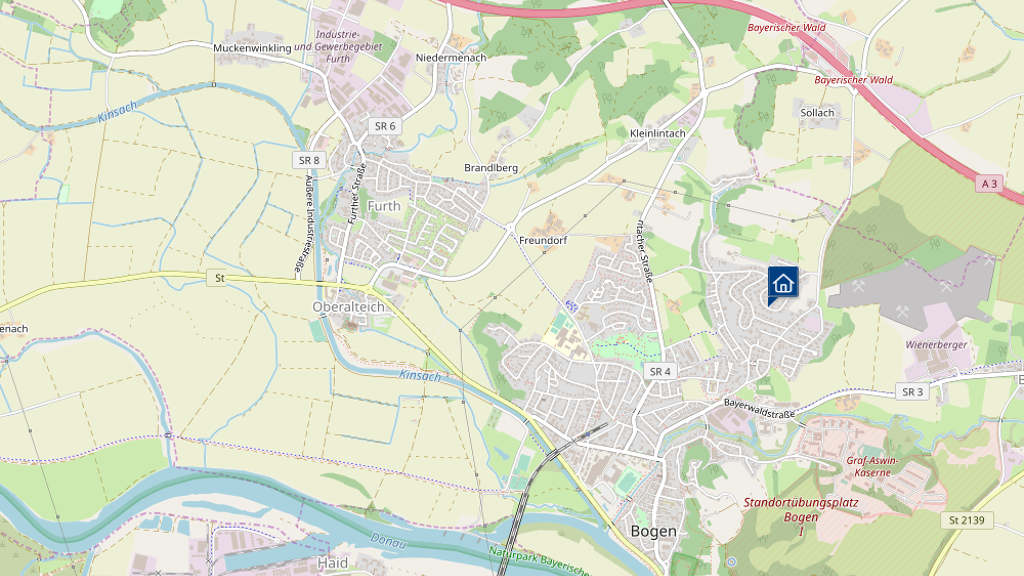Image resolution: width=1024 pixels, height=576 pixels.
Task: Click the Graf-Aswin-Kaserne label
Action: pos(872,466)
